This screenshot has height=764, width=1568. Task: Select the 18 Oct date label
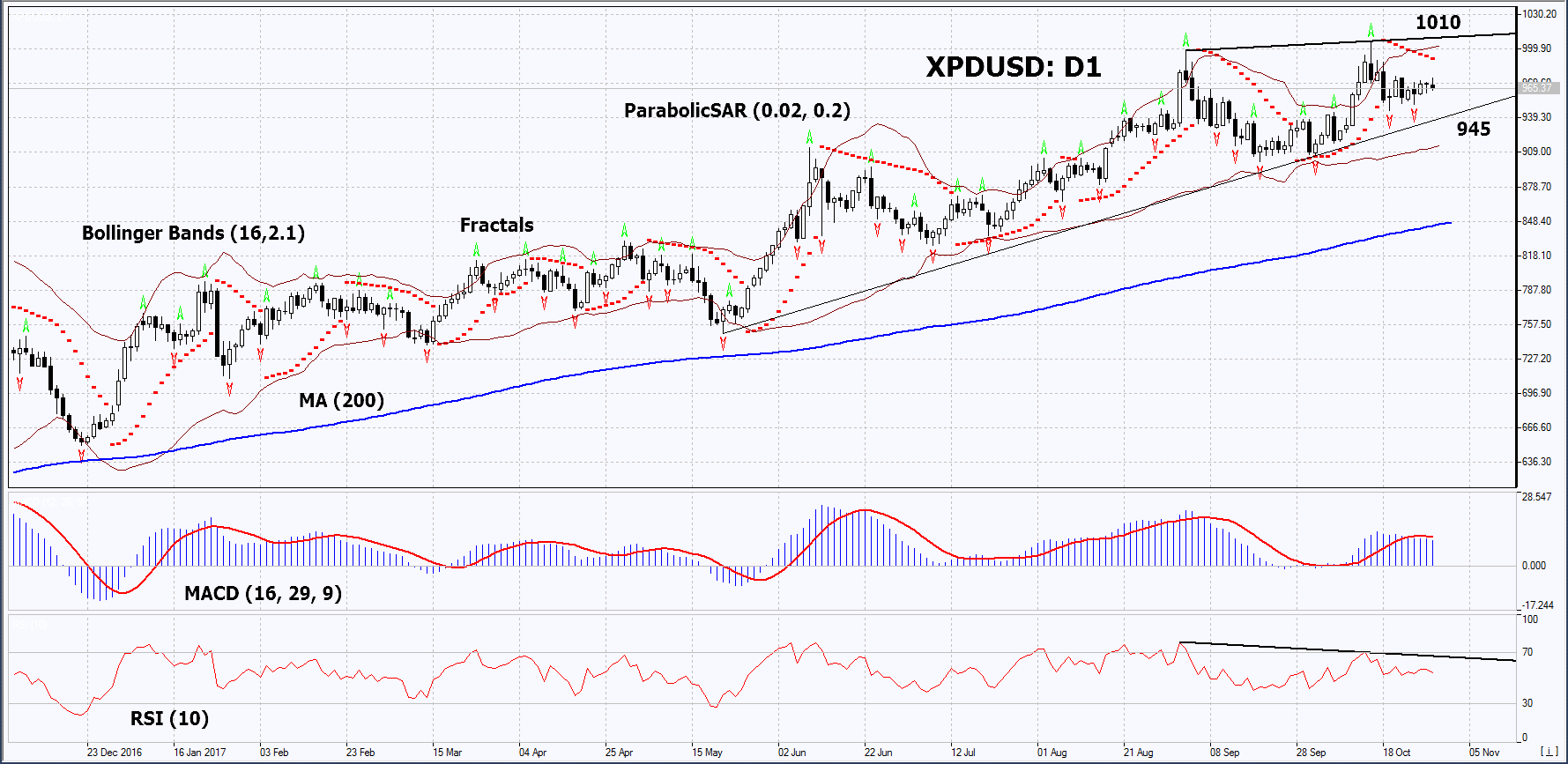(x=1396, y=753)
